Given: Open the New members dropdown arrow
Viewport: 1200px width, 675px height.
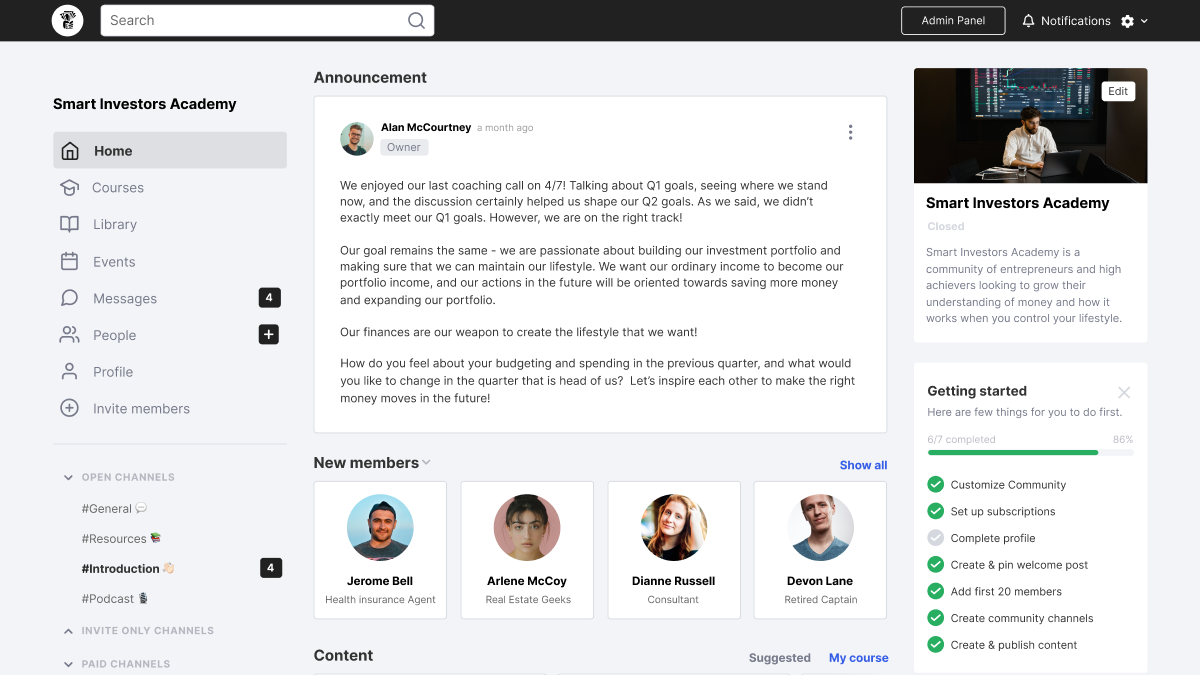Looking at the screenshot, I should click(426, 462).
